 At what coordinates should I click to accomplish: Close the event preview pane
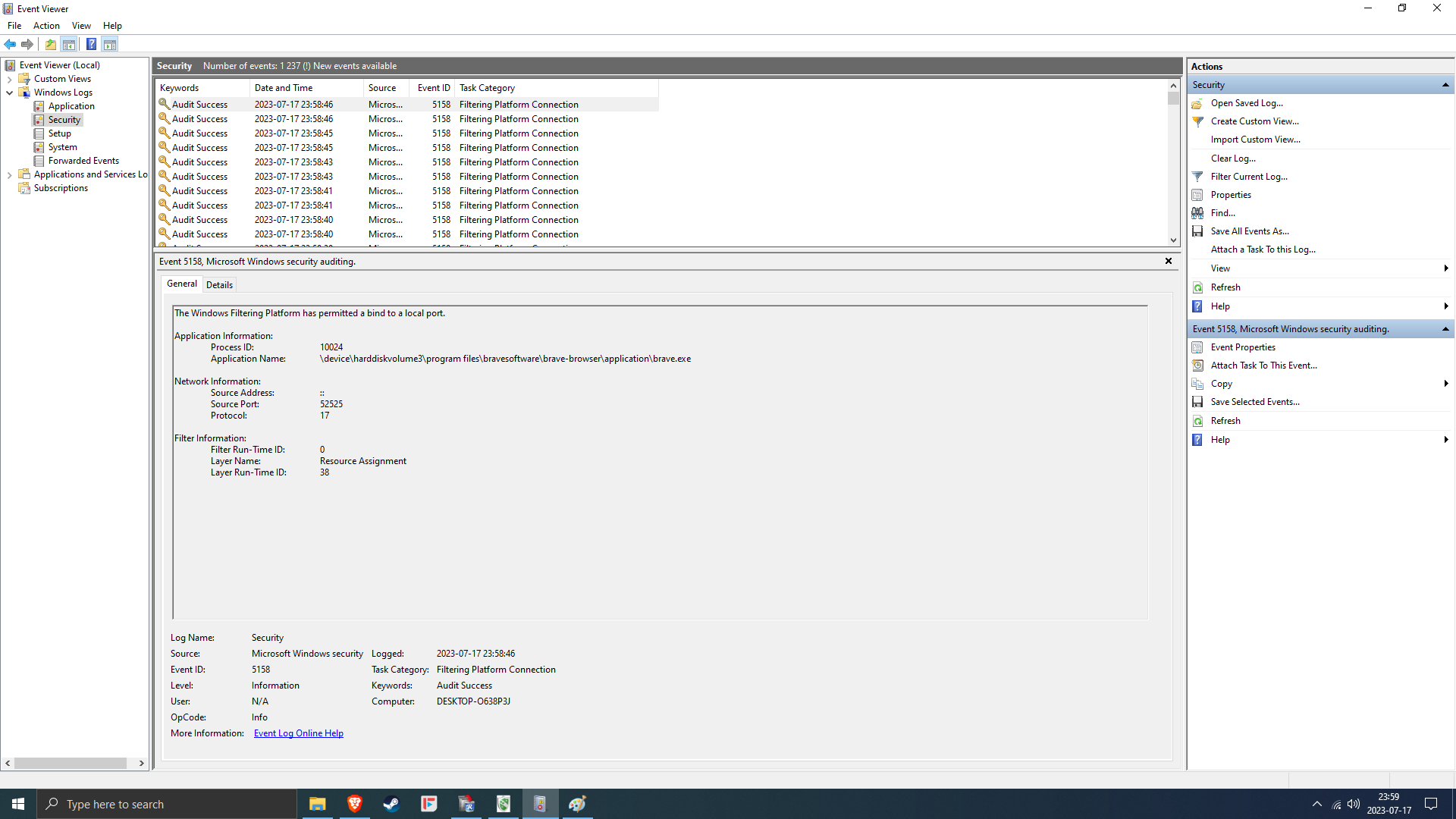pyautogui.click(x=1168, y=261)
